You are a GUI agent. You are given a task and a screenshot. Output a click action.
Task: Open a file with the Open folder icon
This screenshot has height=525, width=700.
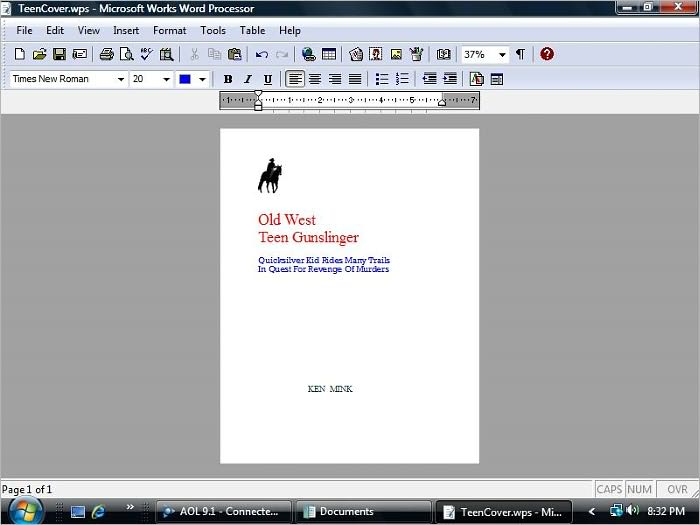(x=39, y=54)
